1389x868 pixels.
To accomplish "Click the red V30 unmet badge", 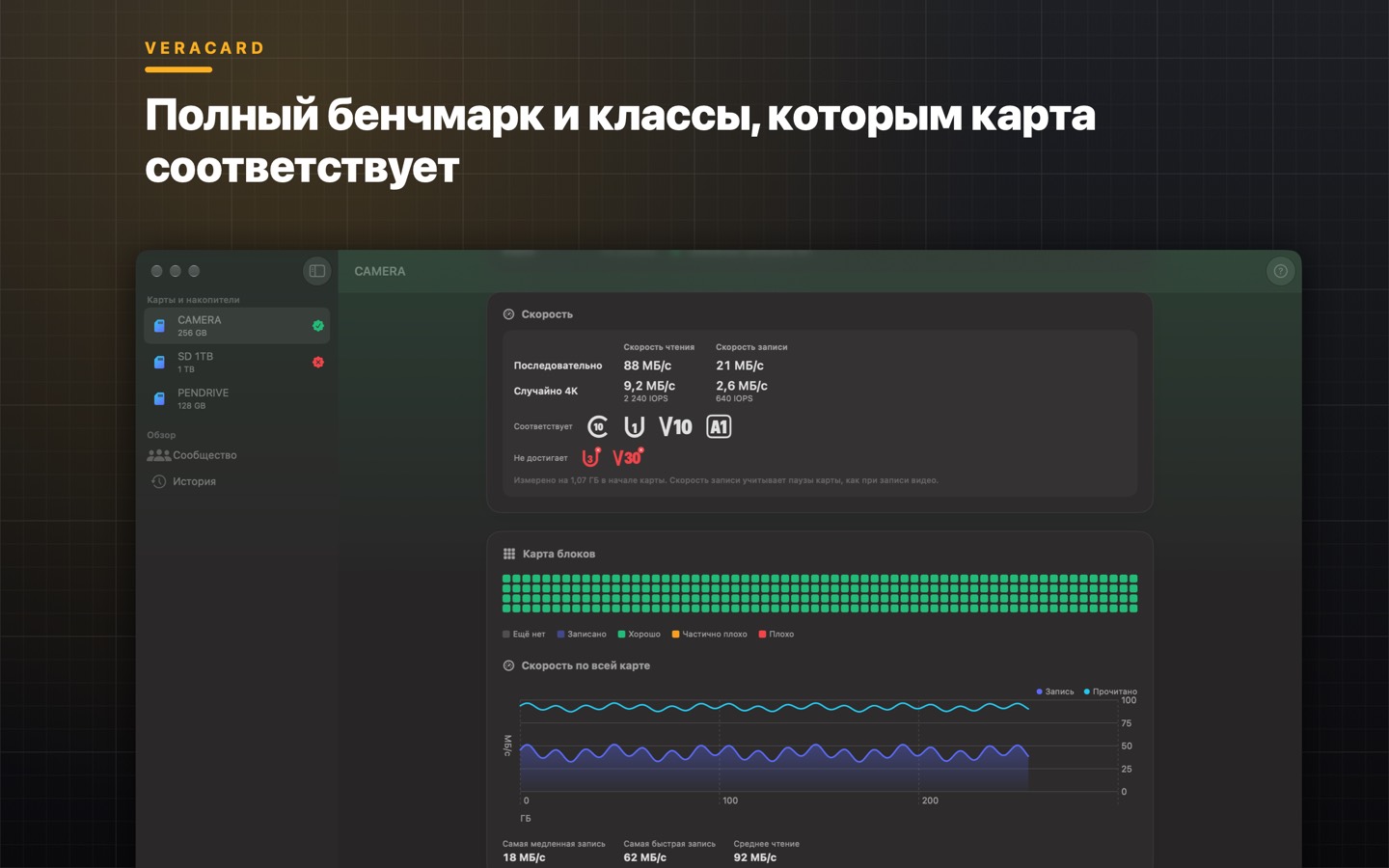I will coord(628,457).
